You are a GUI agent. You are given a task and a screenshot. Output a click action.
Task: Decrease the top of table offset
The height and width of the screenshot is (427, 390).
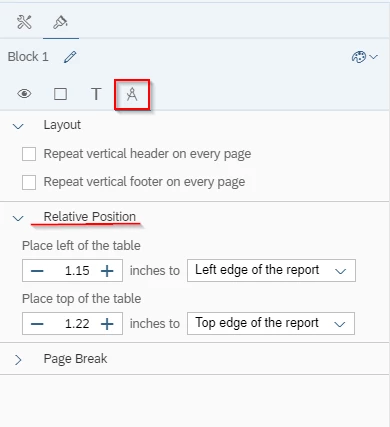point(37,324)
